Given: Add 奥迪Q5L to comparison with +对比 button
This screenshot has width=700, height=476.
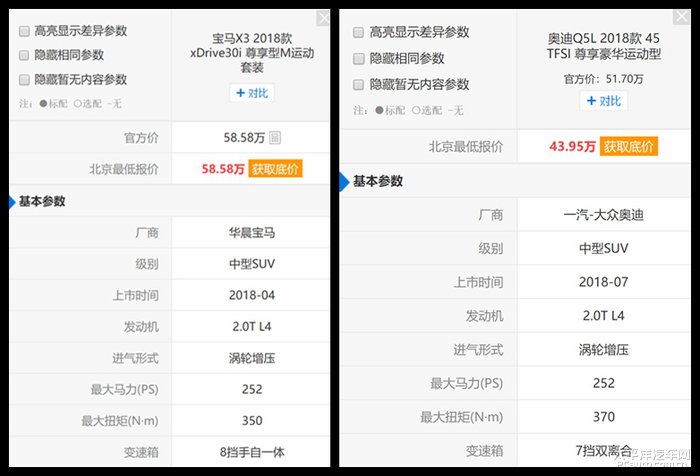Looking at the screenshot, I should pyautogui.click(x=604, y=101).
